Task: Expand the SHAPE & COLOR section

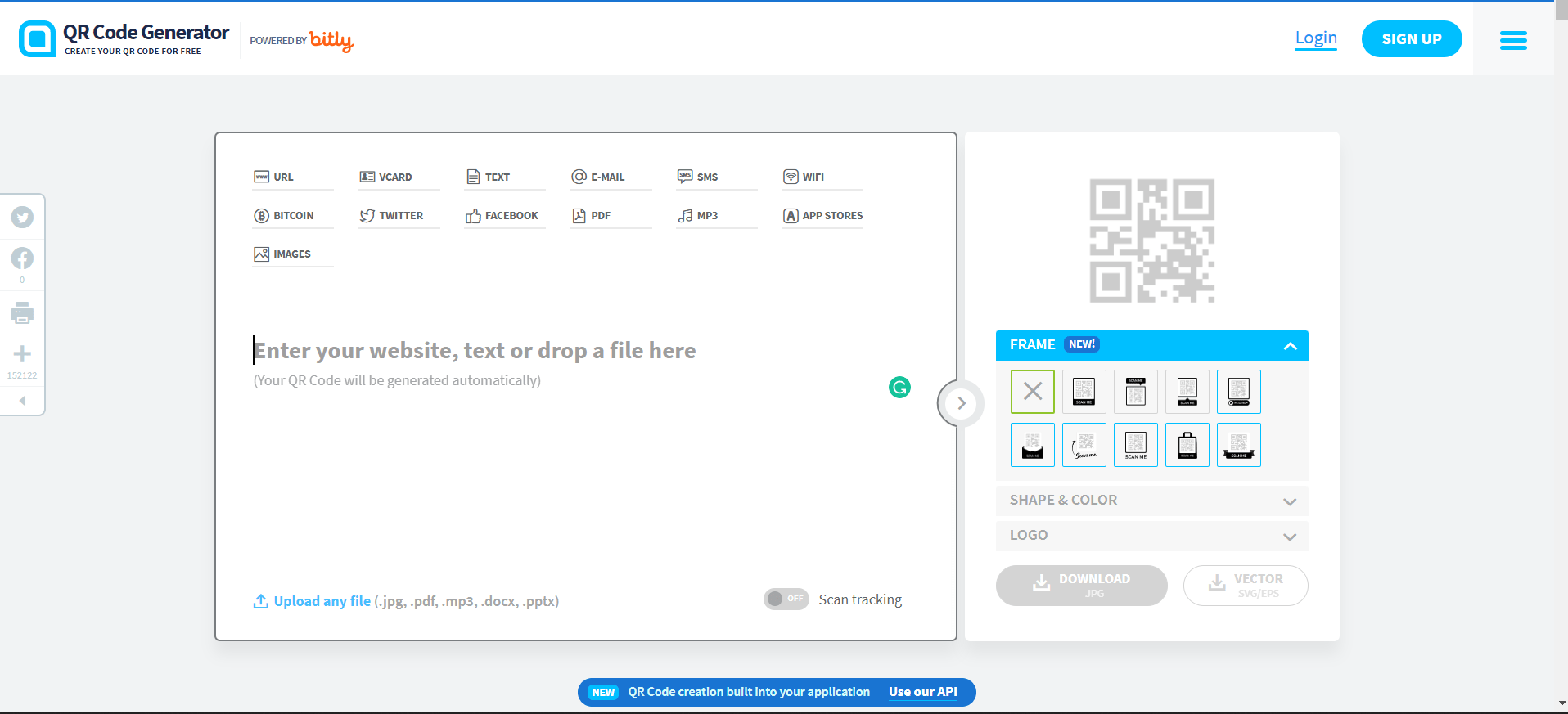Action: pyautogui.click(x=1152, y=501)
